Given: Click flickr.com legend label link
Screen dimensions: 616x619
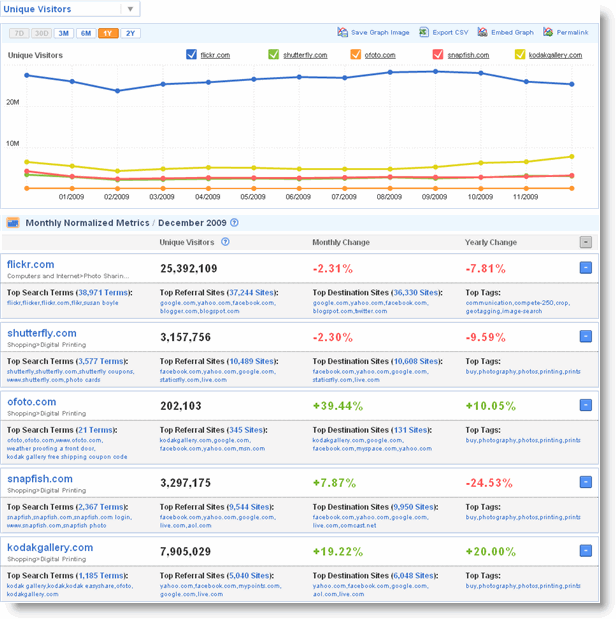Looking at the screenshot, I should pos(215,55).
